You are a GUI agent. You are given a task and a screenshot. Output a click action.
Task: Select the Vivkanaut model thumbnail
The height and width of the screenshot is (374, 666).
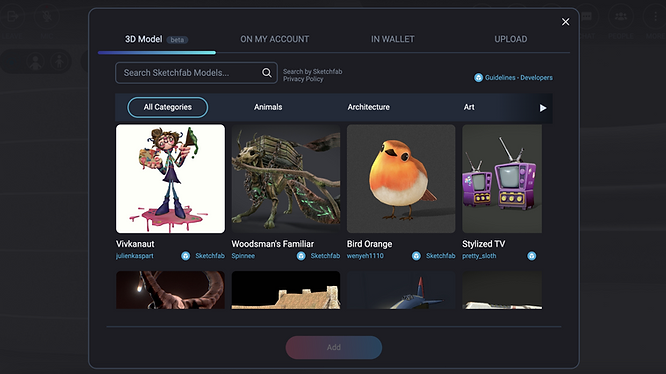tap(170, 179)
